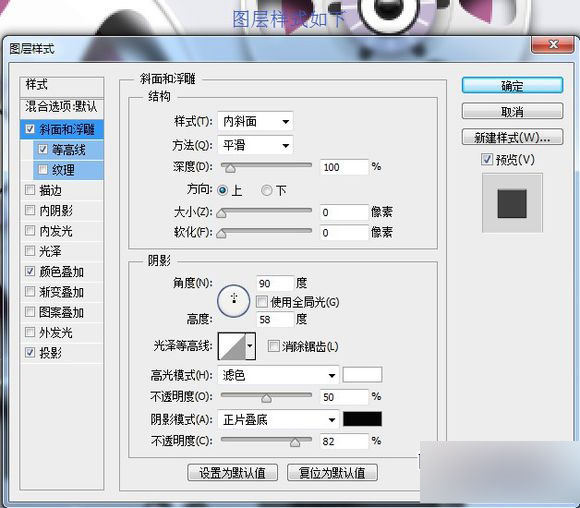The image size is (580, 508).
Task: Select the 下 direction radio button
Action: tap(266, 191)
